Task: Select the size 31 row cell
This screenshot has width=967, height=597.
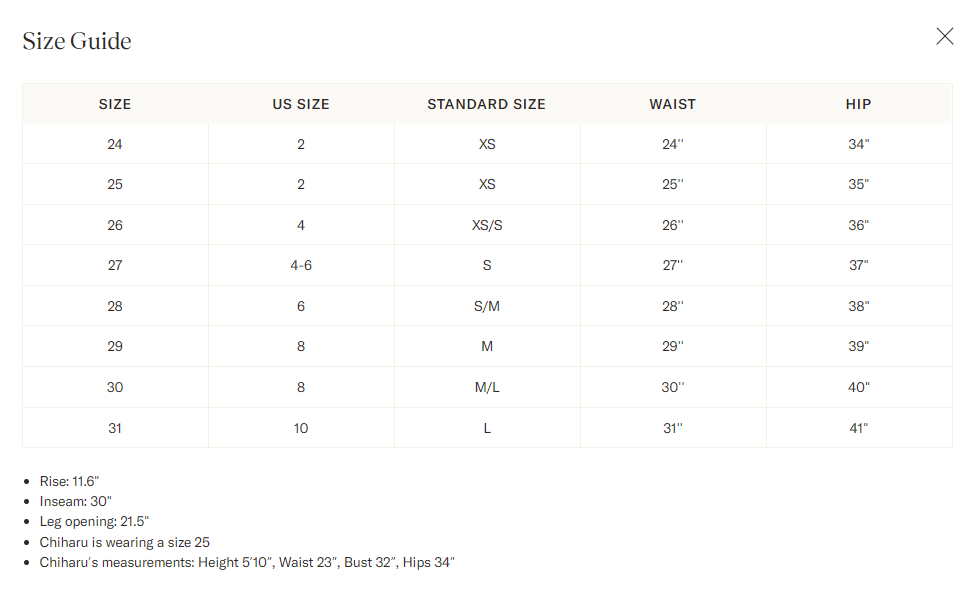Action: [115, 428]
